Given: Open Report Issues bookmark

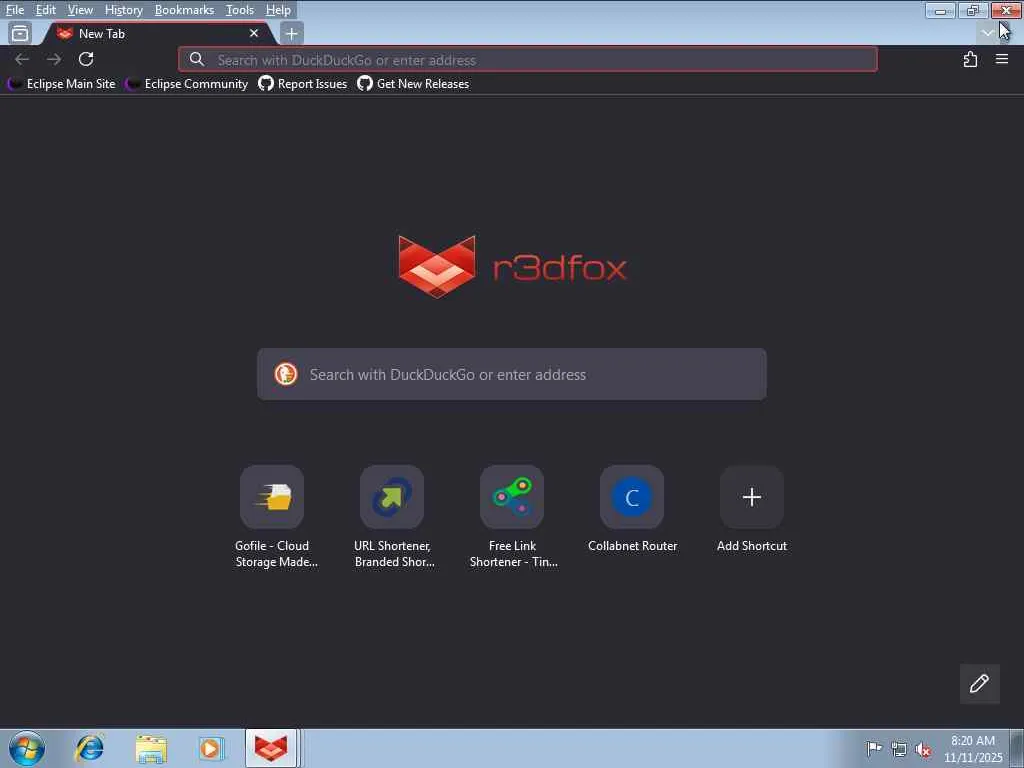Looking at the screenshot, I should click(303, 84).
